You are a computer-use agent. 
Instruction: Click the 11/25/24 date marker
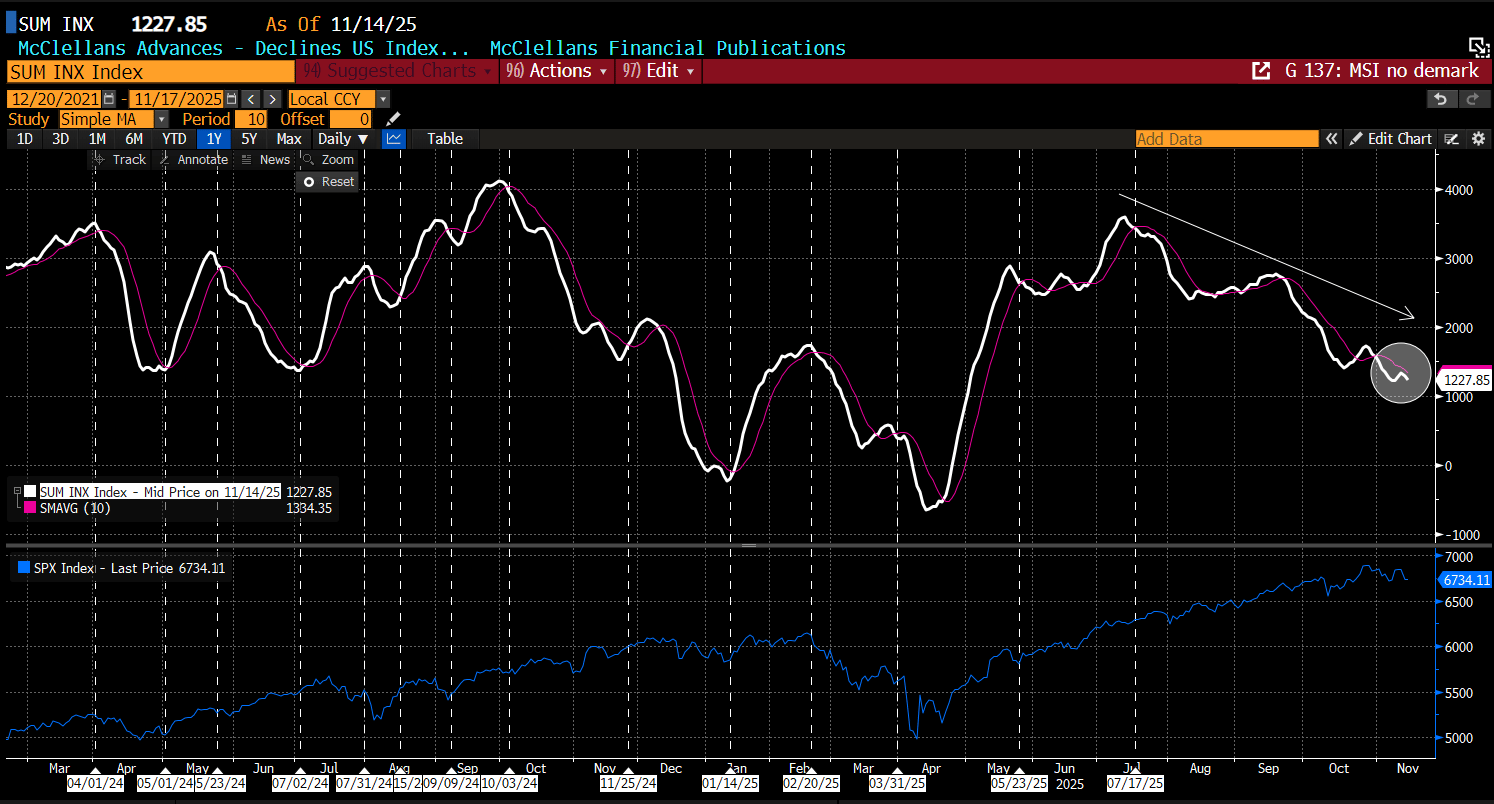(626, 784)
